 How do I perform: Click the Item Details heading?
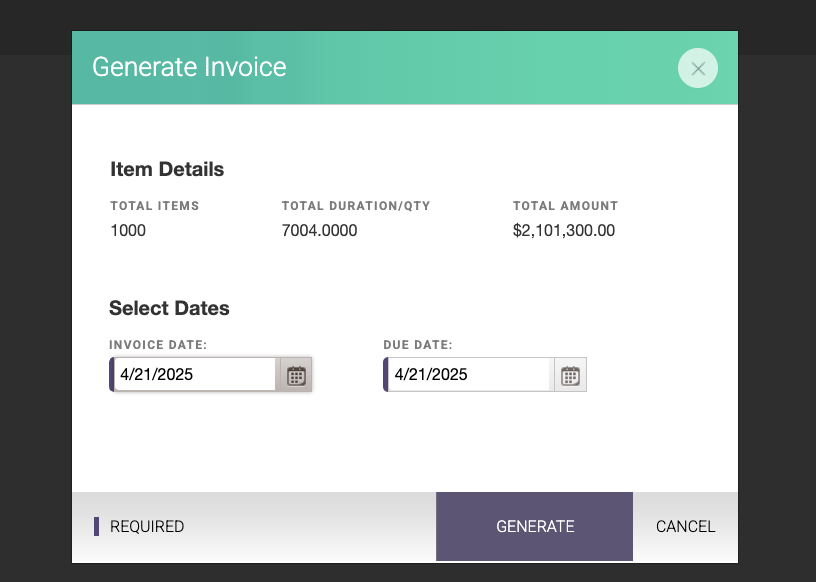pyautogui.click(x=167, y=169)
